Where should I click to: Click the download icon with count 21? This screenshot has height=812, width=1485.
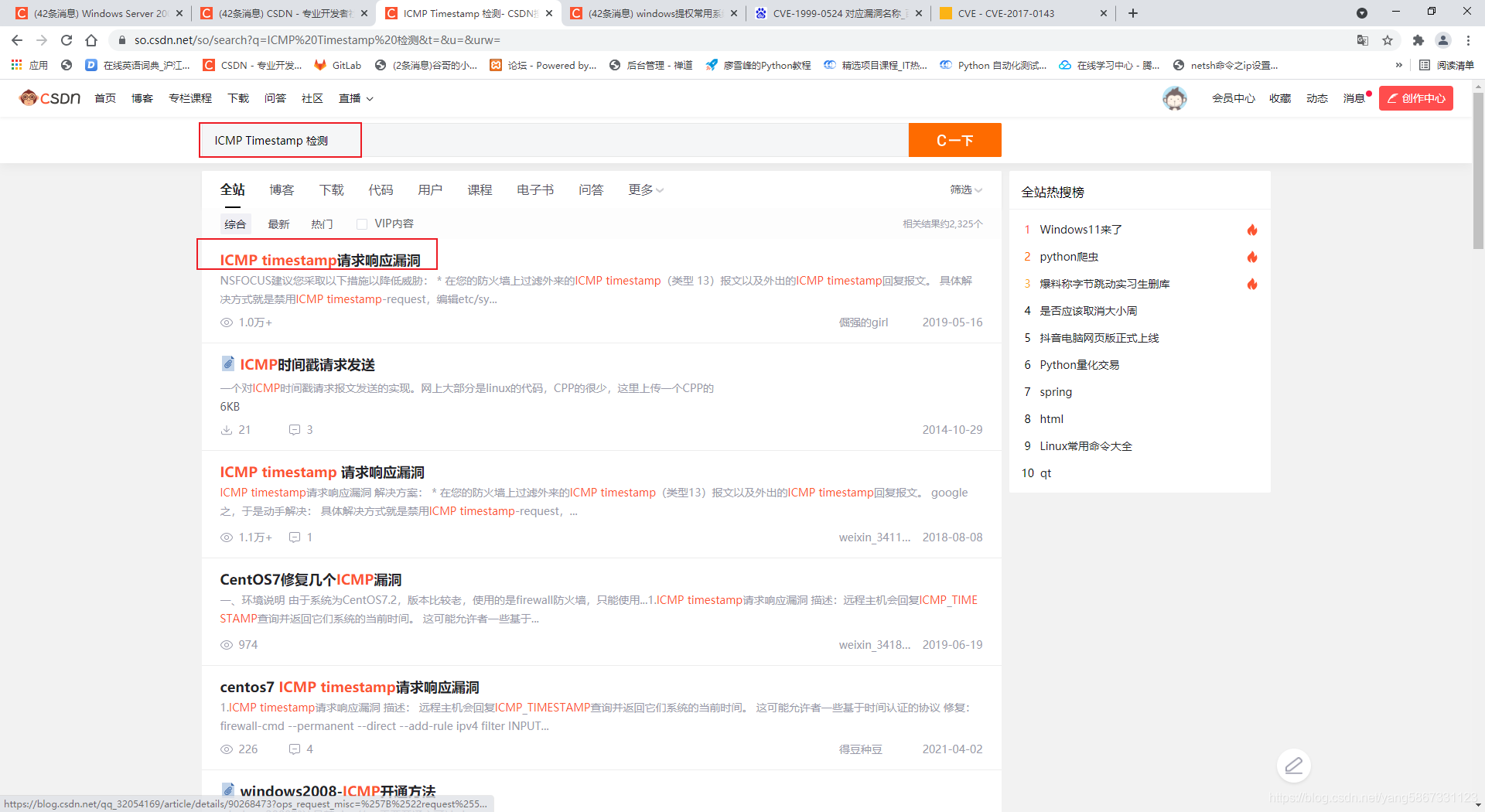coord(227,430)
